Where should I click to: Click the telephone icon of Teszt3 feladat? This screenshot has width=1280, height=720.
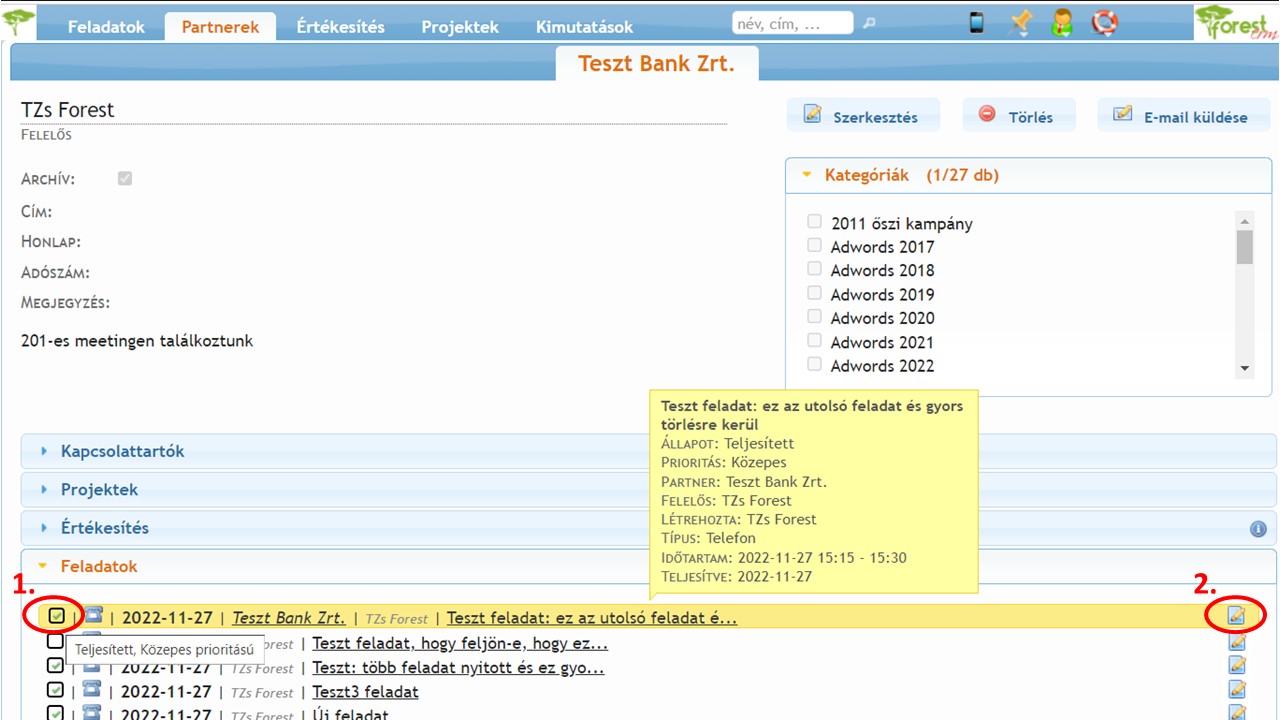coord(92,690)
